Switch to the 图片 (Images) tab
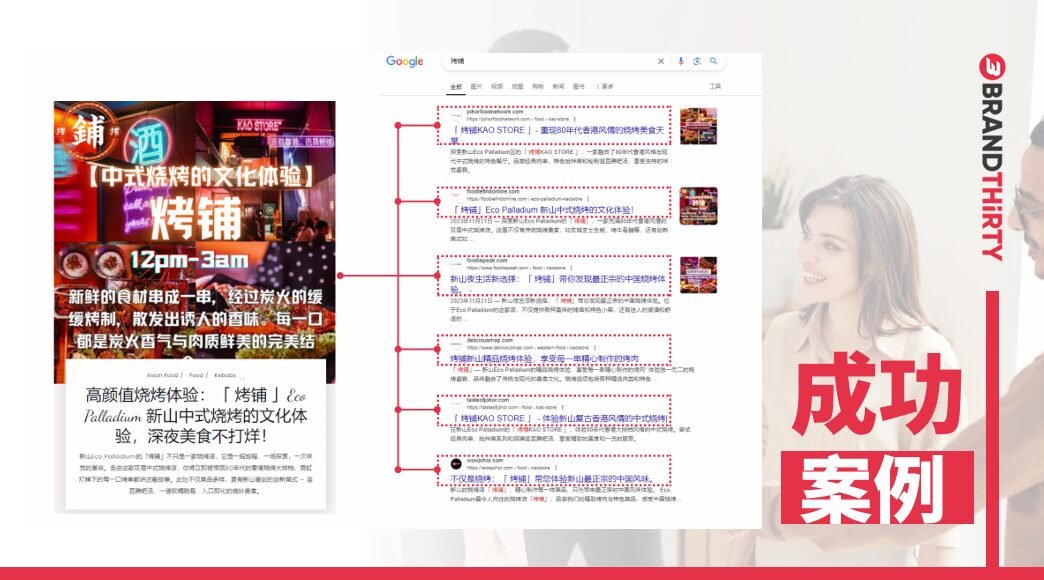Viewport: 1044px width, 580px height. point(476,87)
